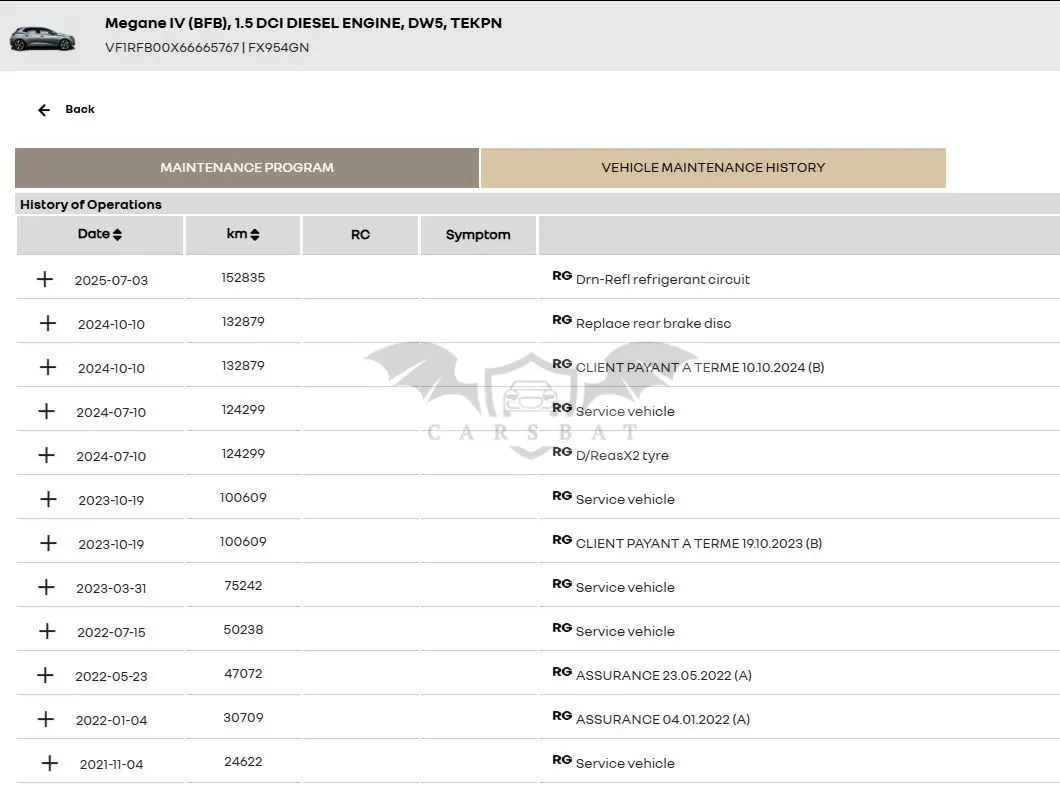Screen dimensions: 1060x801
Task: Click the Symptom column header
Action: pyautogui.click(x=478, y=235)
